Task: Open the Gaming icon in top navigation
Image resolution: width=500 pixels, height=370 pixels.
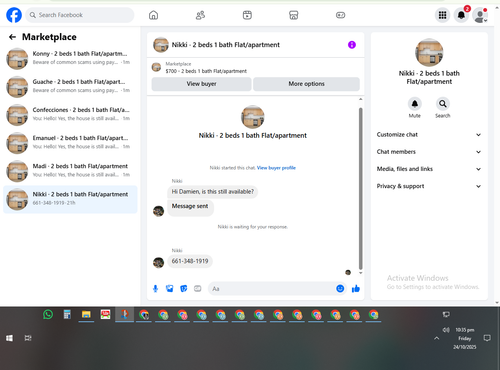Action: [340, 15]
